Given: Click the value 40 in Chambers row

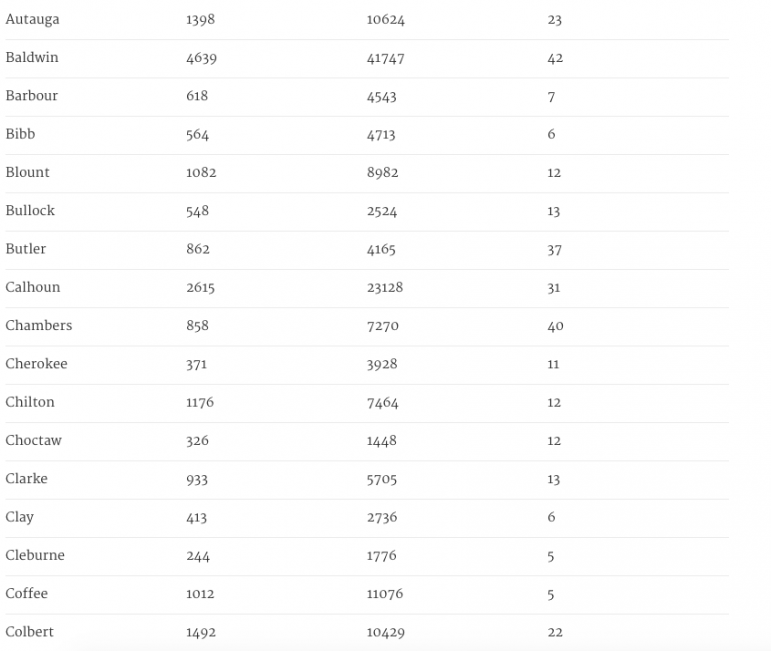Looking at the screenshot, I should [555, 327].
